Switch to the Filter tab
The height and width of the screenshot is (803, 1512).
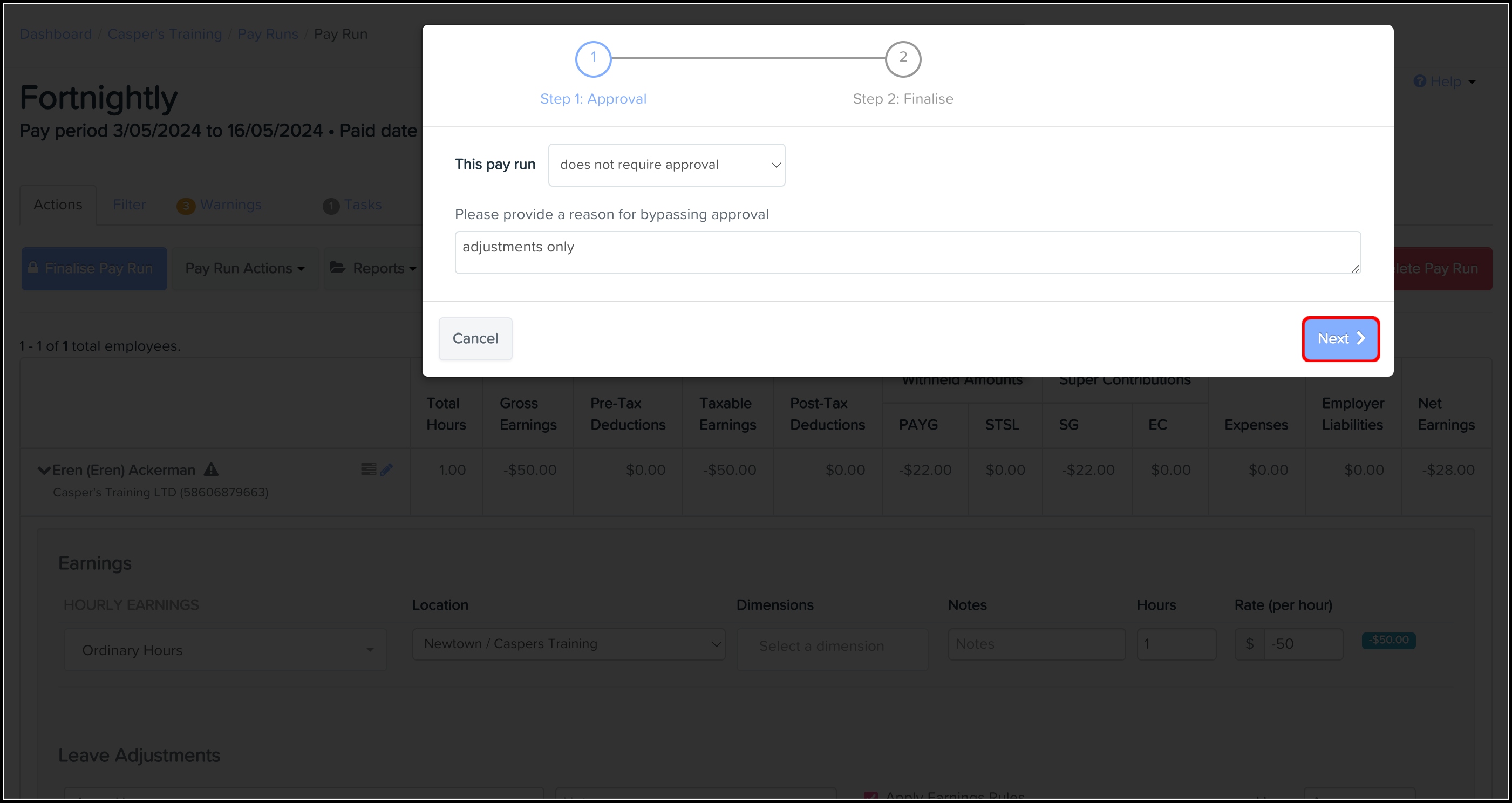coord(129,205)
